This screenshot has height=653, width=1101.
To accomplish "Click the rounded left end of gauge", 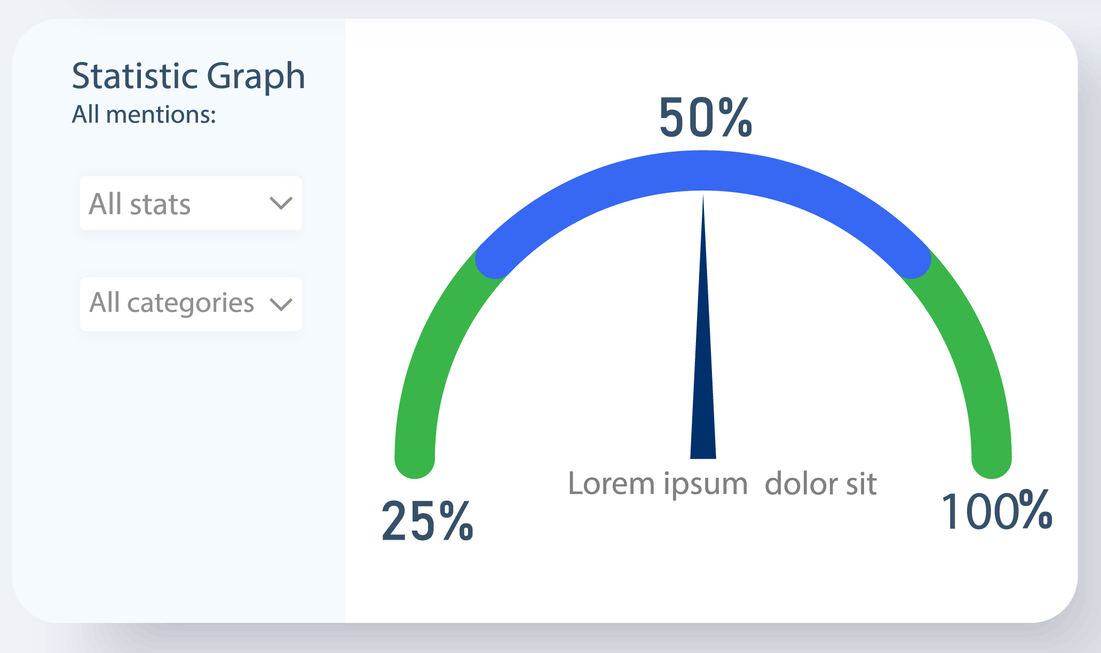I will [x=415, y=460].
